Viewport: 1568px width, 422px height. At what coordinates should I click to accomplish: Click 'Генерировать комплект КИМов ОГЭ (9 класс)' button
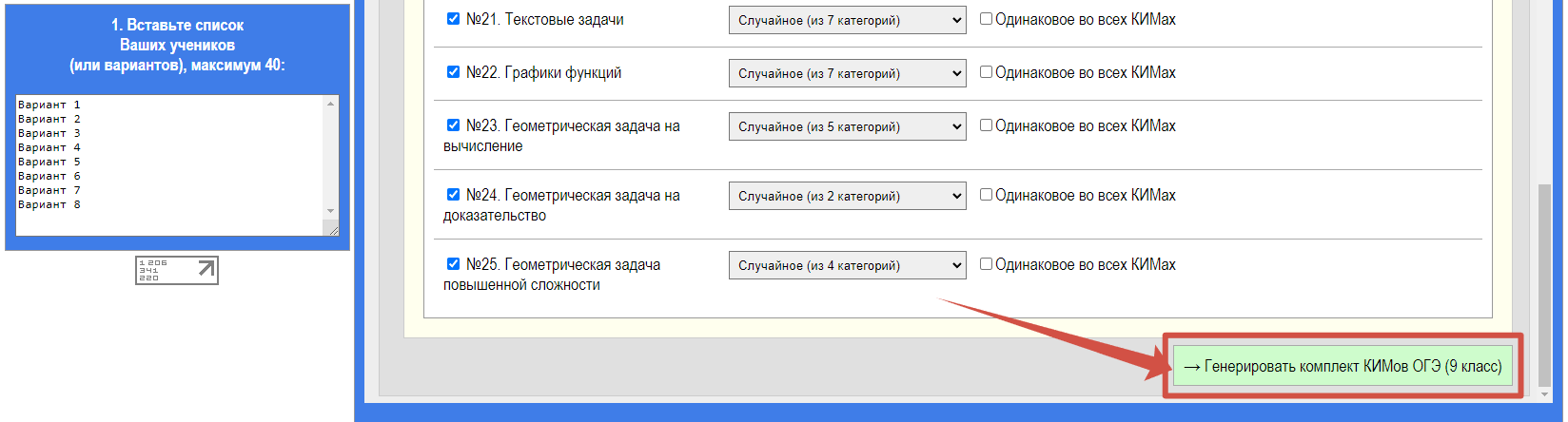pyautogui.click(x=1343, y=366)
